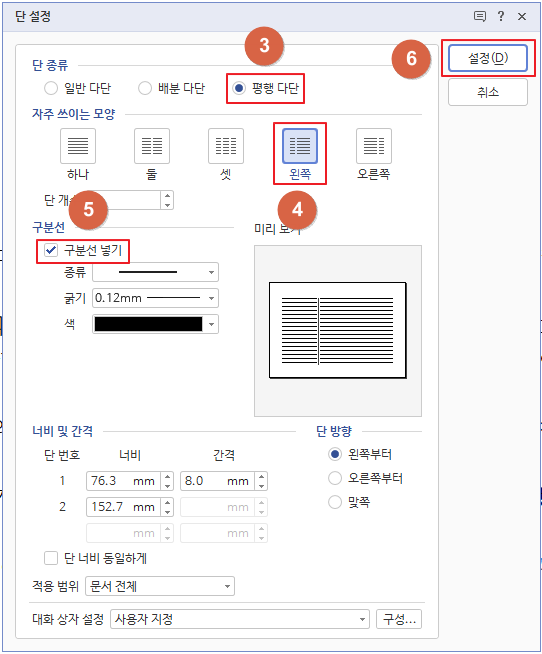This screenshot has height=654, width=542.
Task: Click the 단 개수 input field
Action: [x=129, y=200]
